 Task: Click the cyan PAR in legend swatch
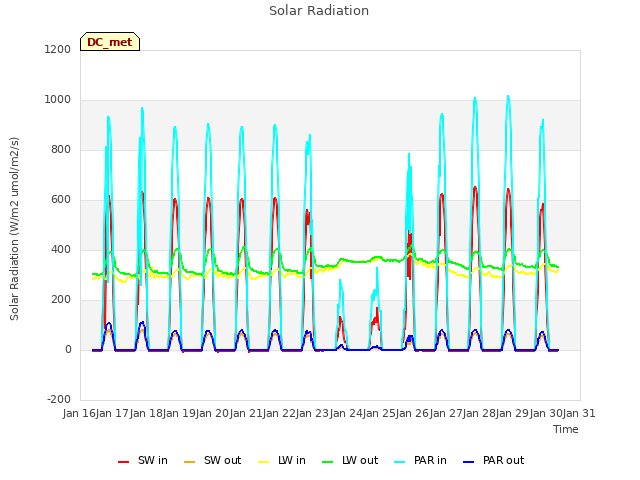[x=400, y=462]
